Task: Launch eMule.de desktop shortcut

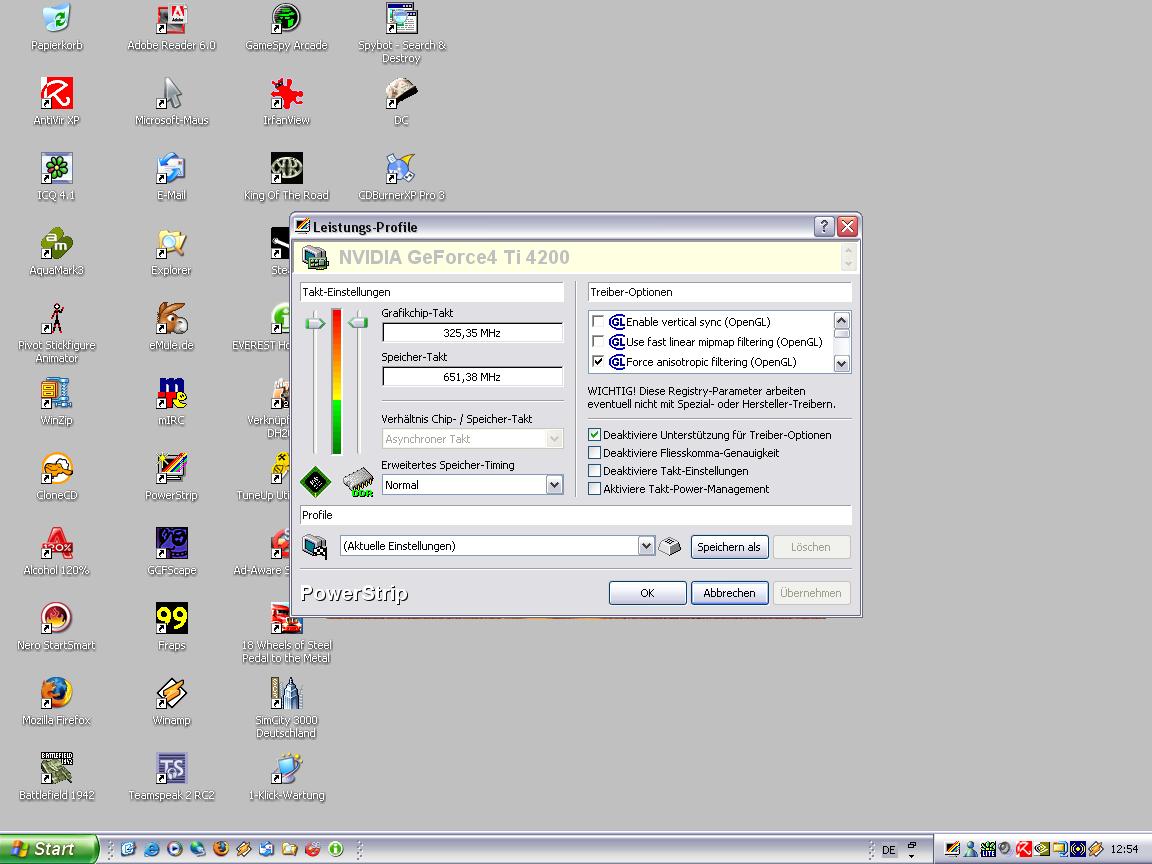Action: (171, 318)
